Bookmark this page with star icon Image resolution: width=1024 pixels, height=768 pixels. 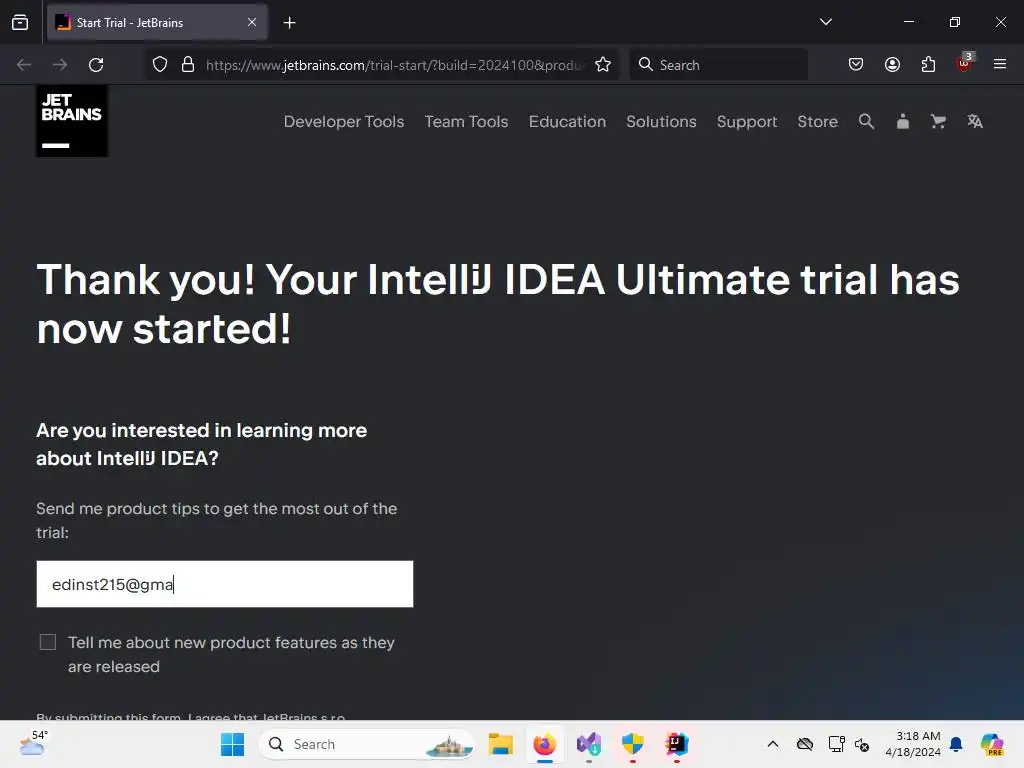603,65
